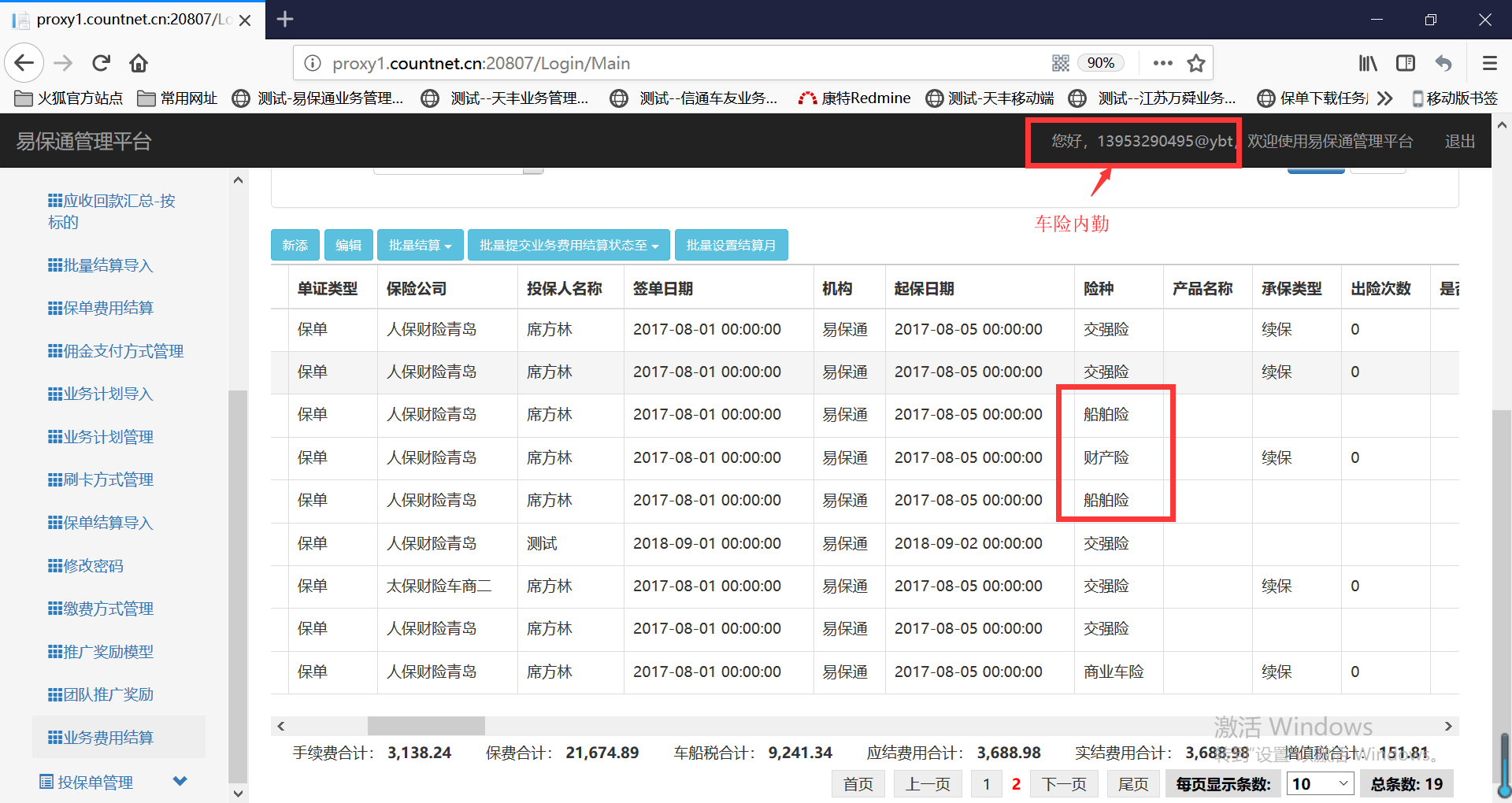Click the QR code icon in address bar

coord(1060,63)
